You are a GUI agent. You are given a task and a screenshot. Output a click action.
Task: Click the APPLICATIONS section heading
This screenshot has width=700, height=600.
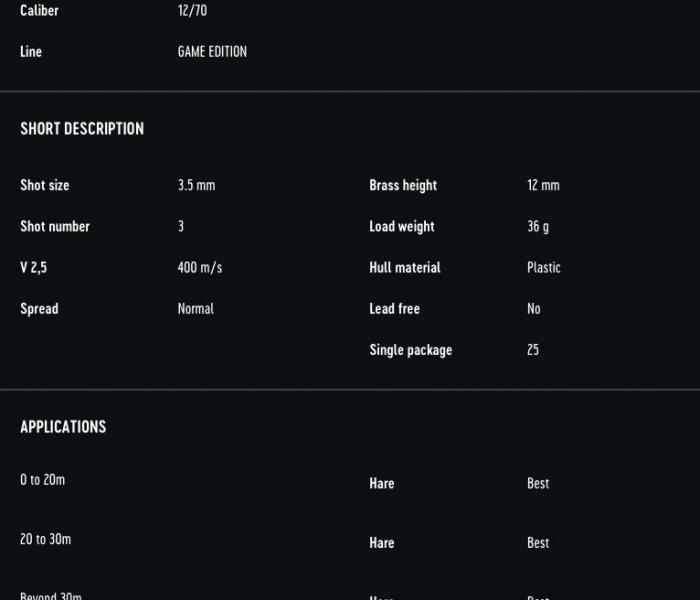[63, 427]
